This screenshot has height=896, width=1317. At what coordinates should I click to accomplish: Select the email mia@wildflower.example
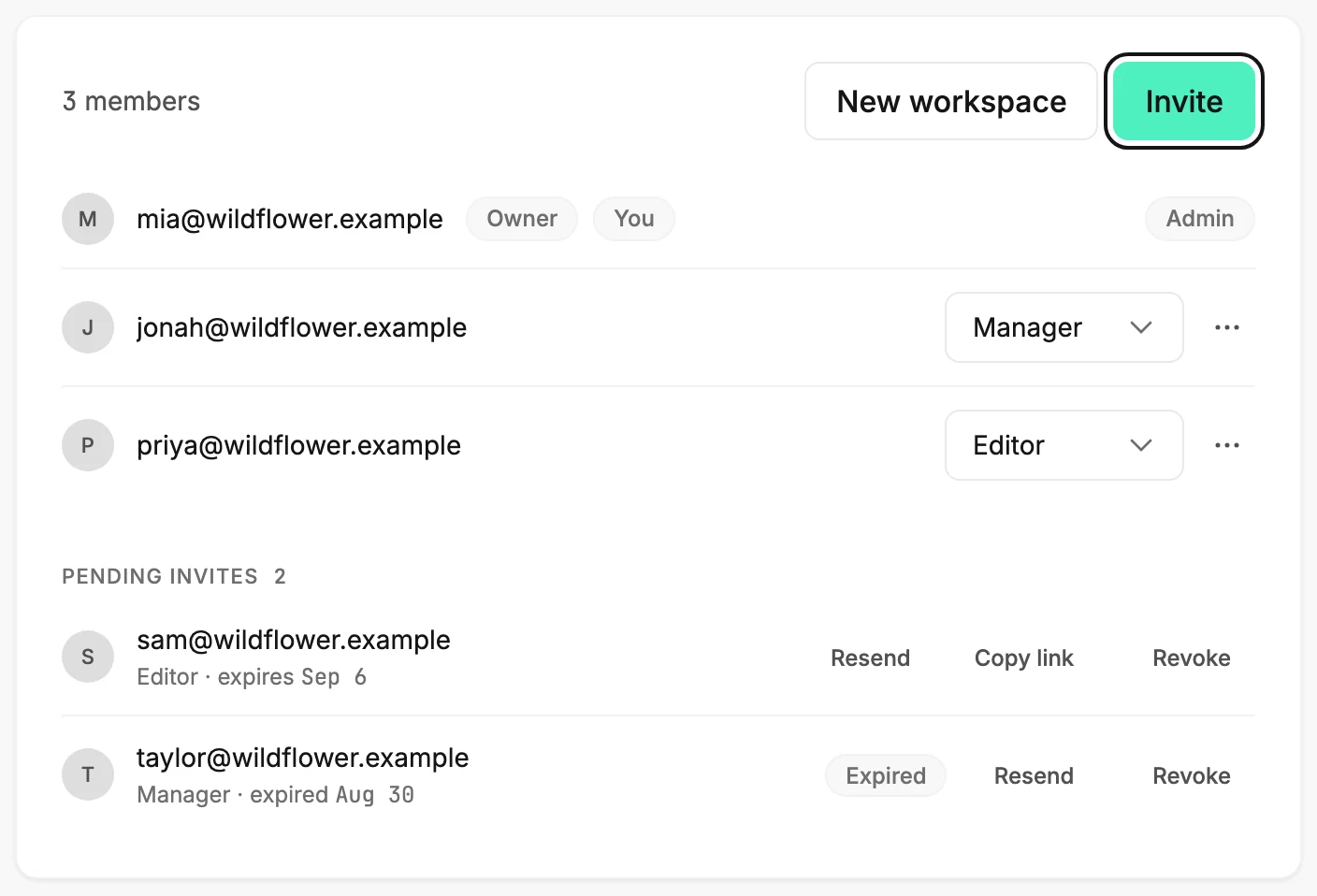290,219
